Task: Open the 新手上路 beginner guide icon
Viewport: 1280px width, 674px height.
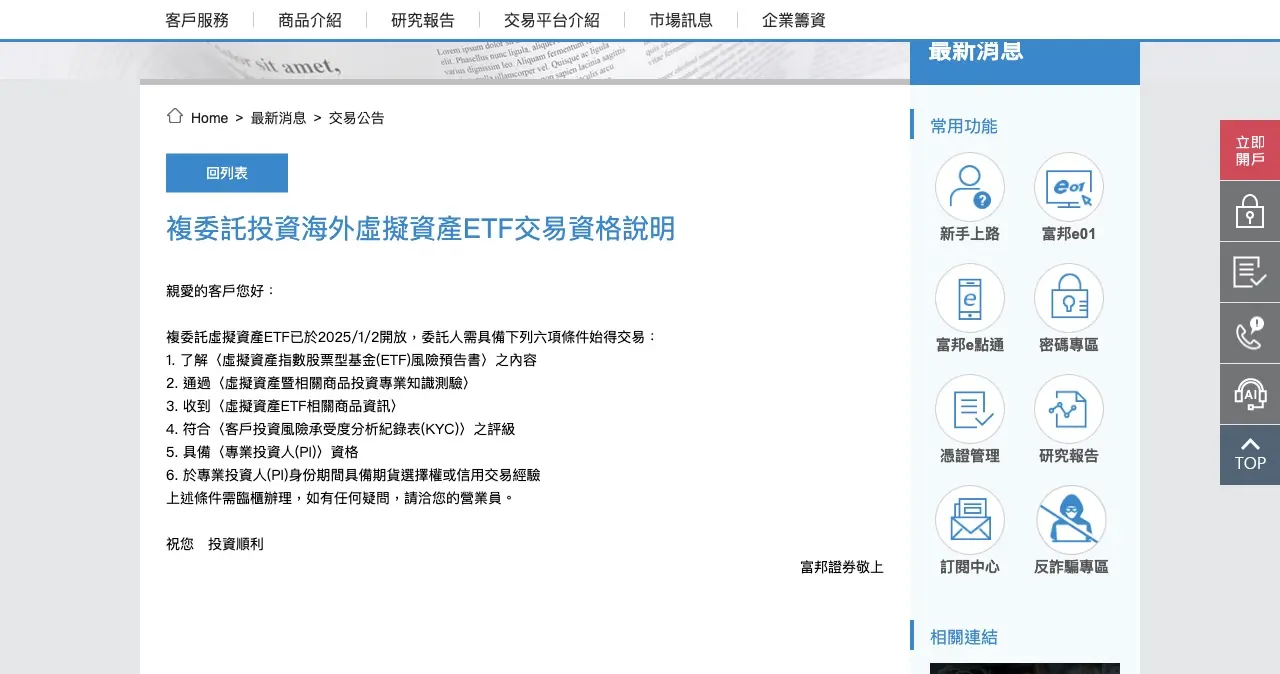Action: point(970,187)
